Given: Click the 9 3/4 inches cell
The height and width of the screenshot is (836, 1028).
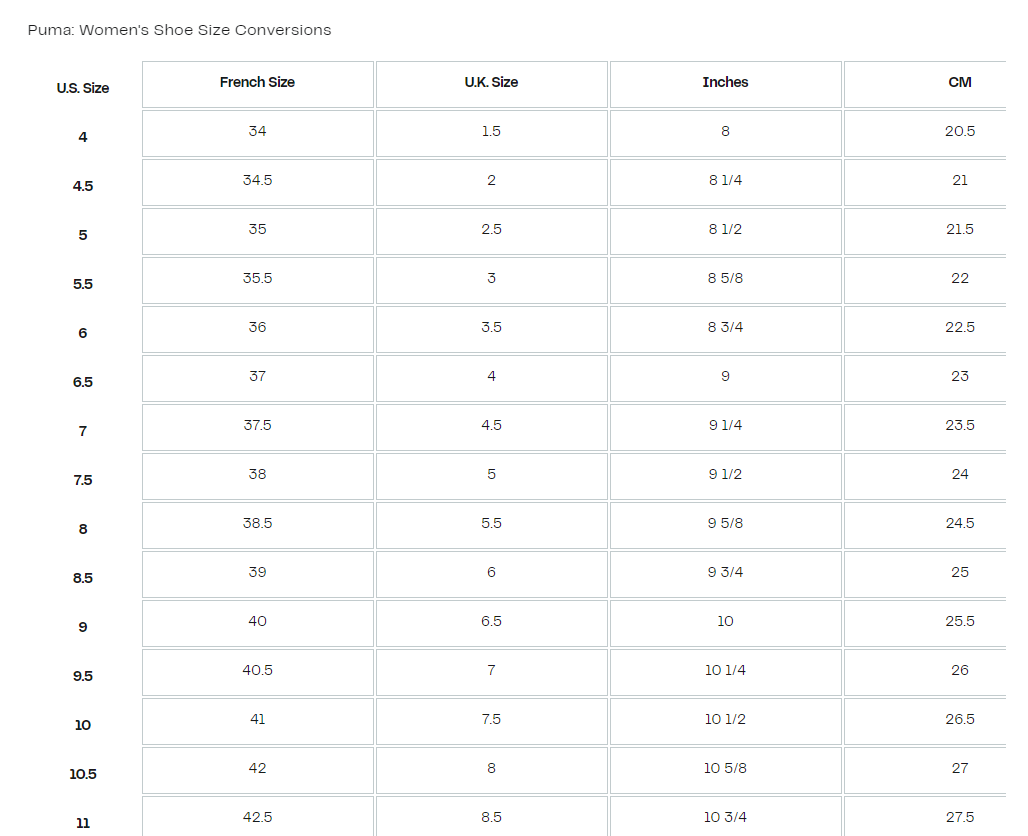Looking at the screenshot, I should point(725,573).
